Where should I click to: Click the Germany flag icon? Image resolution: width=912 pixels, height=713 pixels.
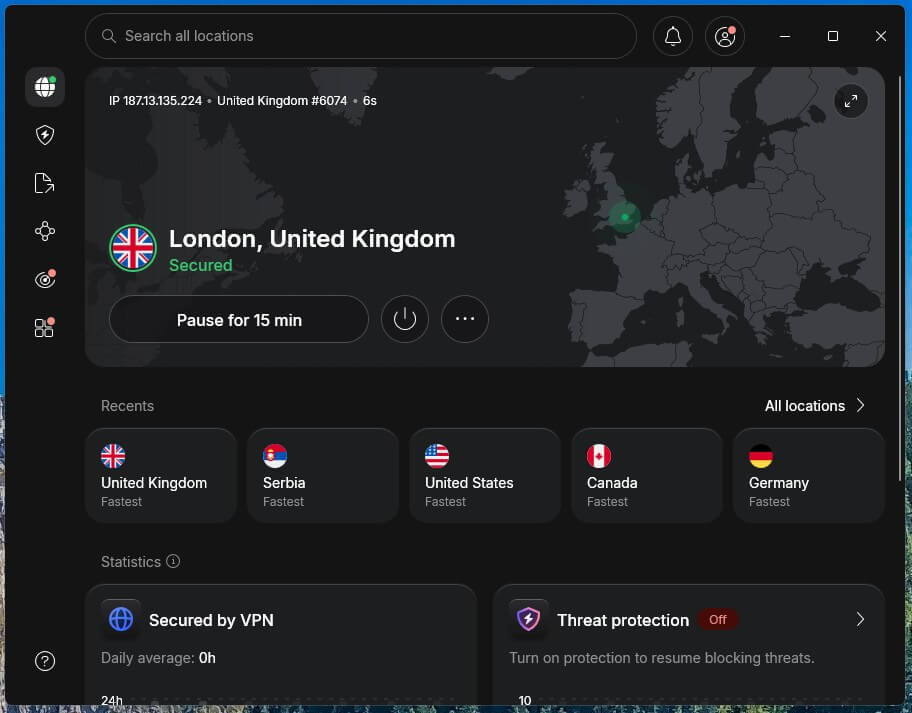point(761,456)
